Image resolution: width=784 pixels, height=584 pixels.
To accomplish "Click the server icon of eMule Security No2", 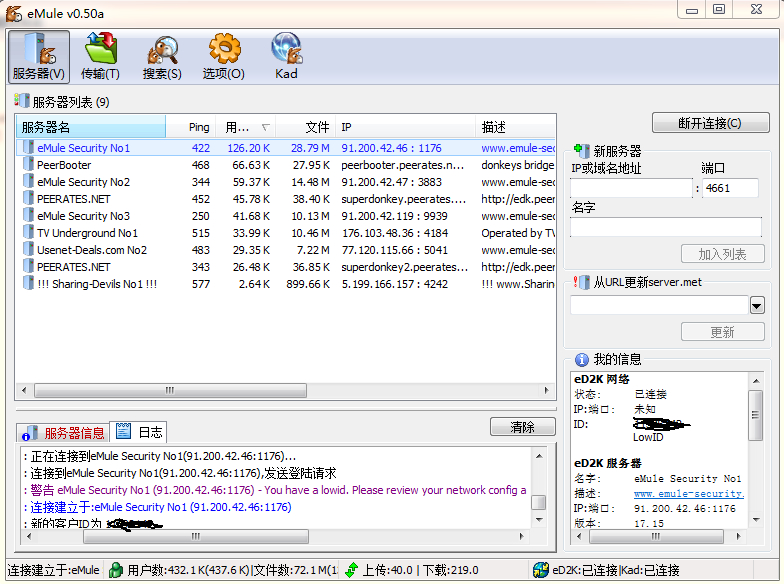I will coord(28,182).
